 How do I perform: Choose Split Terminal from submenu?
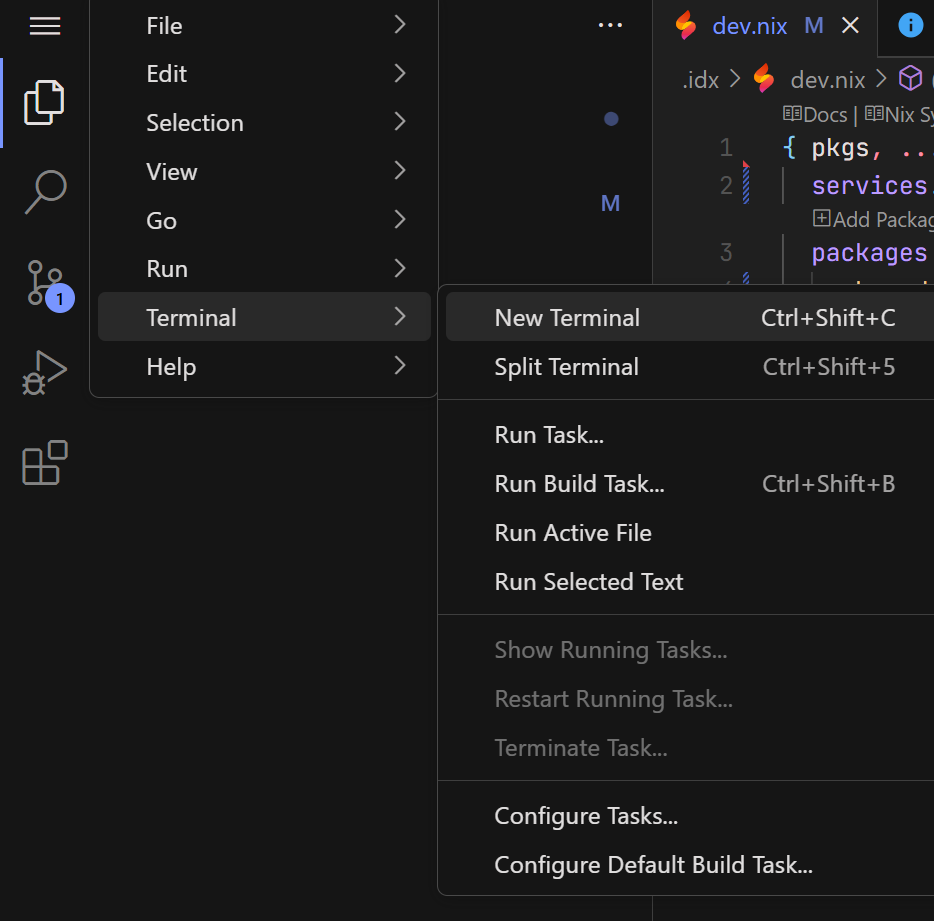(x=690, y=366)
